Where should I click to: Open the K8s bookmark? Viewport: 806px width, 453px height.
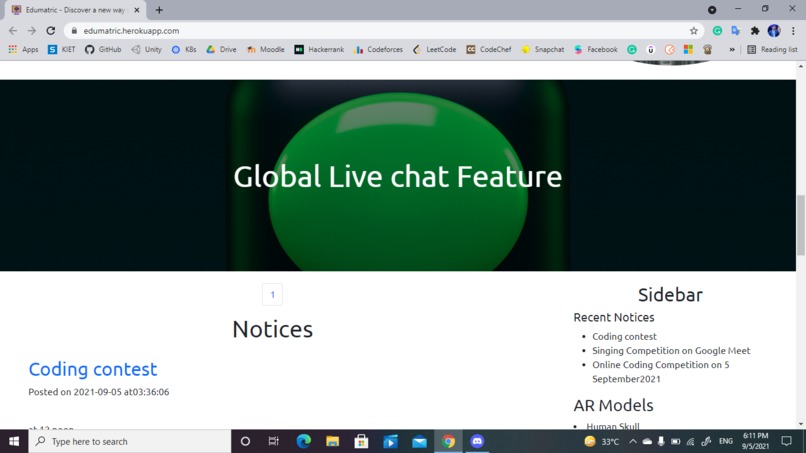(x=184, y=49)
